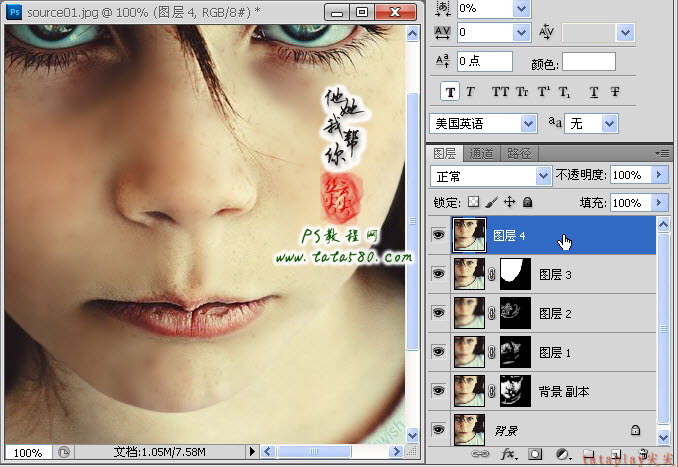Switch to the 路径 tab
Viewport: 678px width, 467px height.
(x=519, y=154)
